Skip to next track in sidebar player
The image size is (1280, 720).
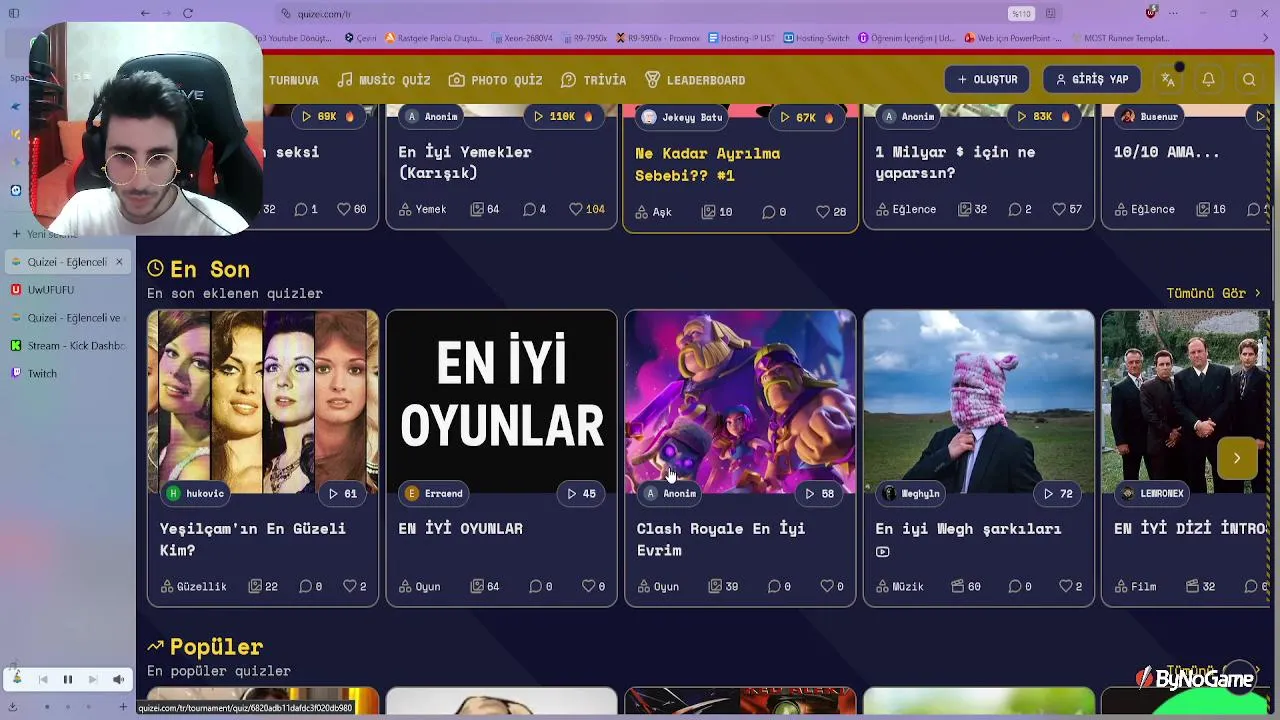[x=92, y=680]
